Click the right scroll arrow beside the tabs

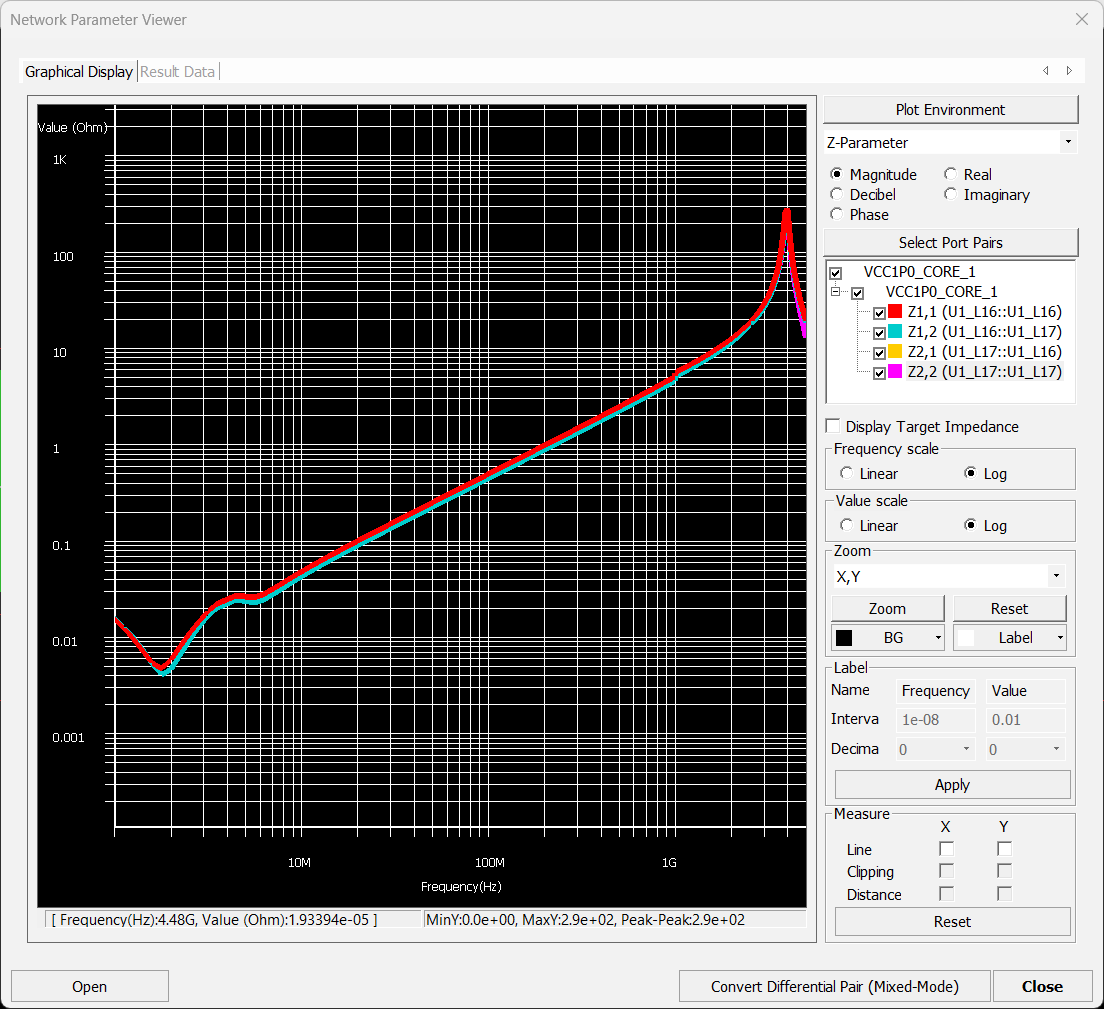tap(1069, 71)
